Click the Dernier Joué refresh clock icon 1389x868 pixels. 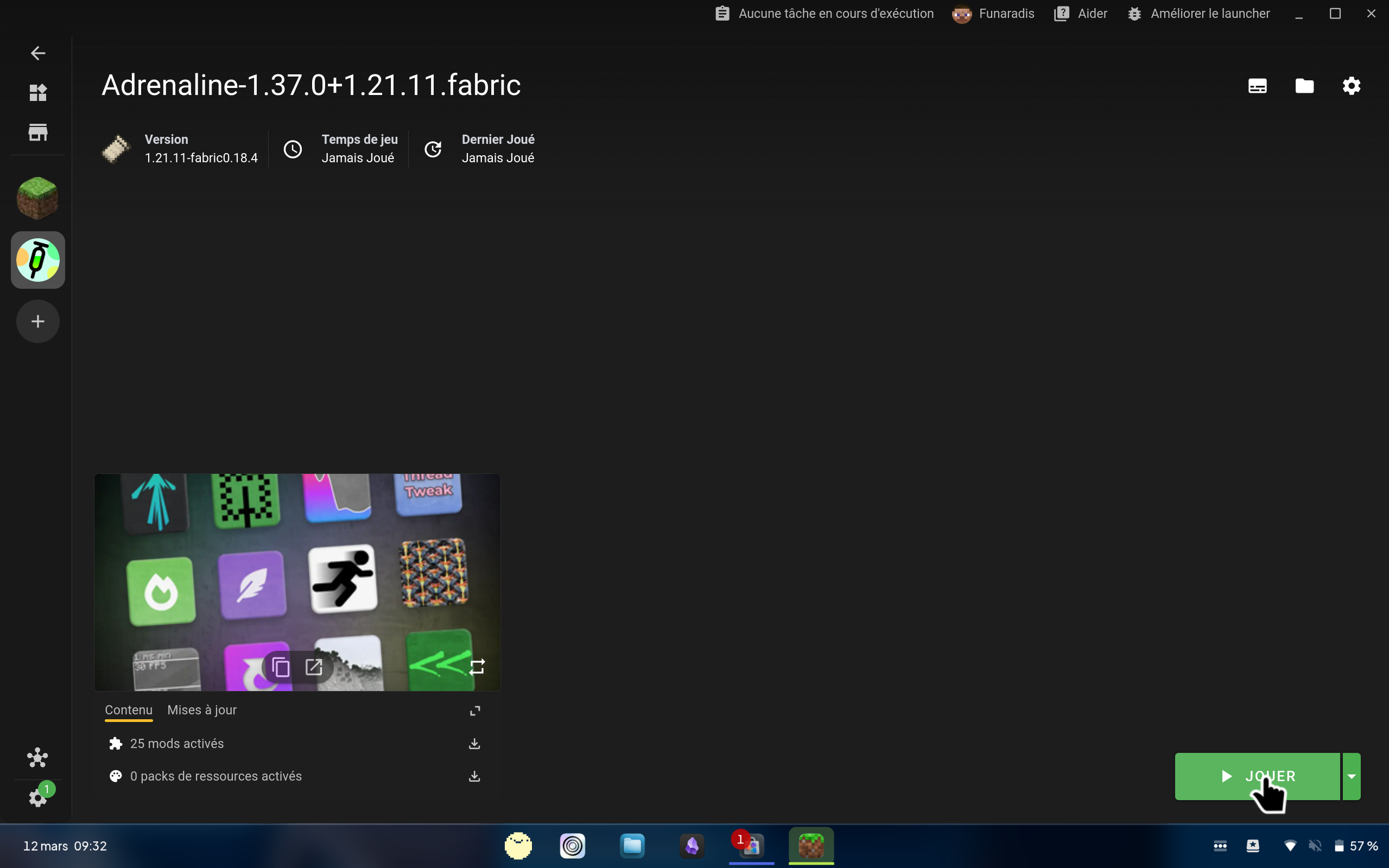(433, 149)
